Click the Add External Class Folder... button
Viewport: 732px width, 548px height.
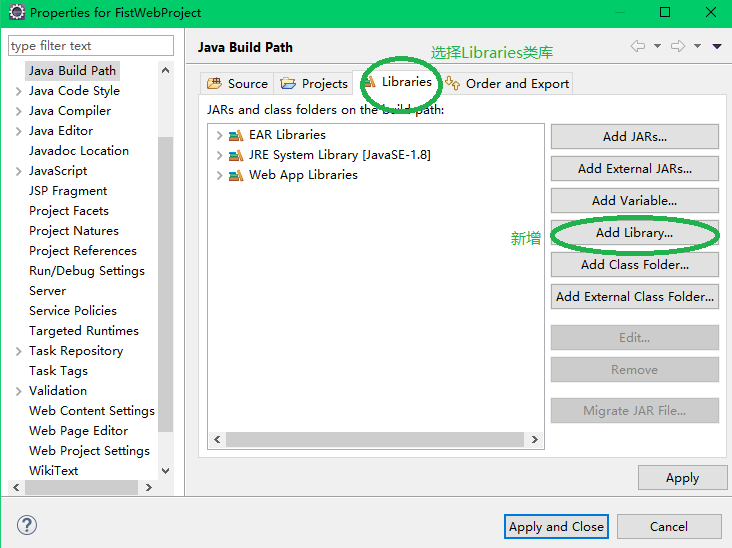coord(635,296)
